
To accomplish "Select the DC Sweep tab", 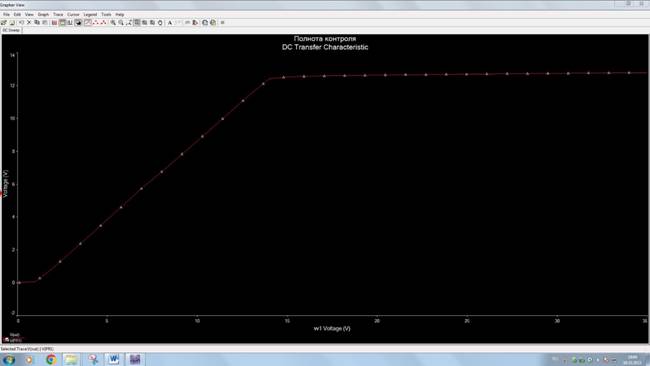I will click(x=11, y=30).
